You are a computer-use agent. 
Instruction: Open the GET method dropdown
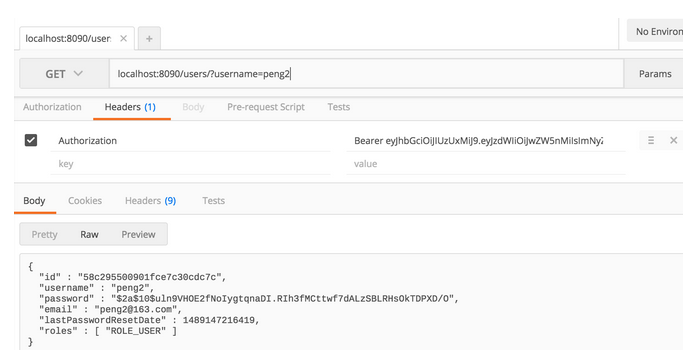[x=64, y=74]
